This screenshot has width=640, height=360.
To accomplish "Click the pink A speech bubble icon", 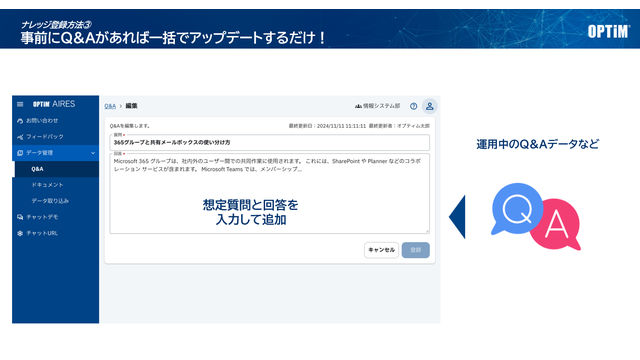I will pos(556,224).
